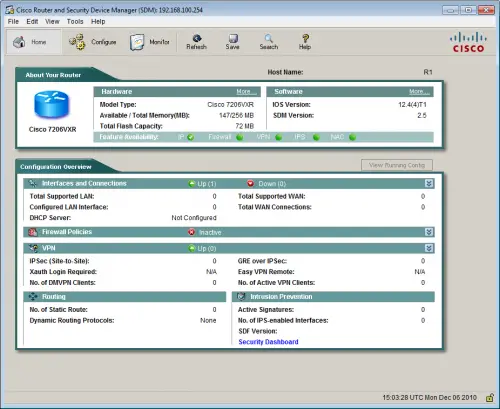Click the Firewall Policies icon
This screenshot has width=500, height=409.
(33, 232)
